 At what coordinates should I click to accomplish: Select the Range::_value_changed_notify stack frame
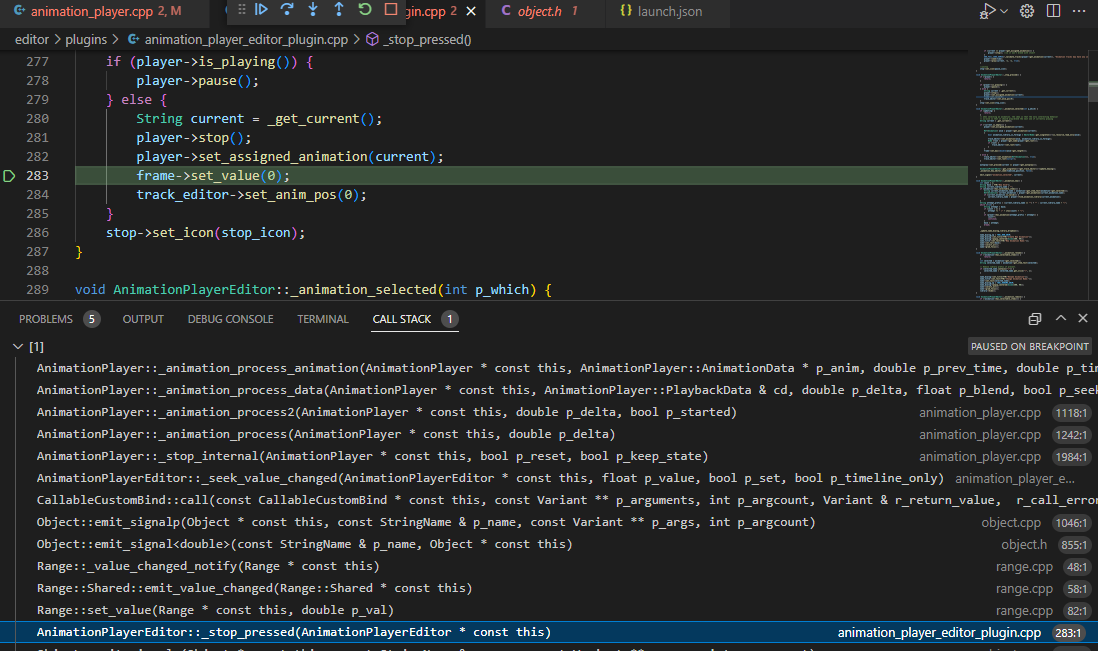click(x=549, y=566)
